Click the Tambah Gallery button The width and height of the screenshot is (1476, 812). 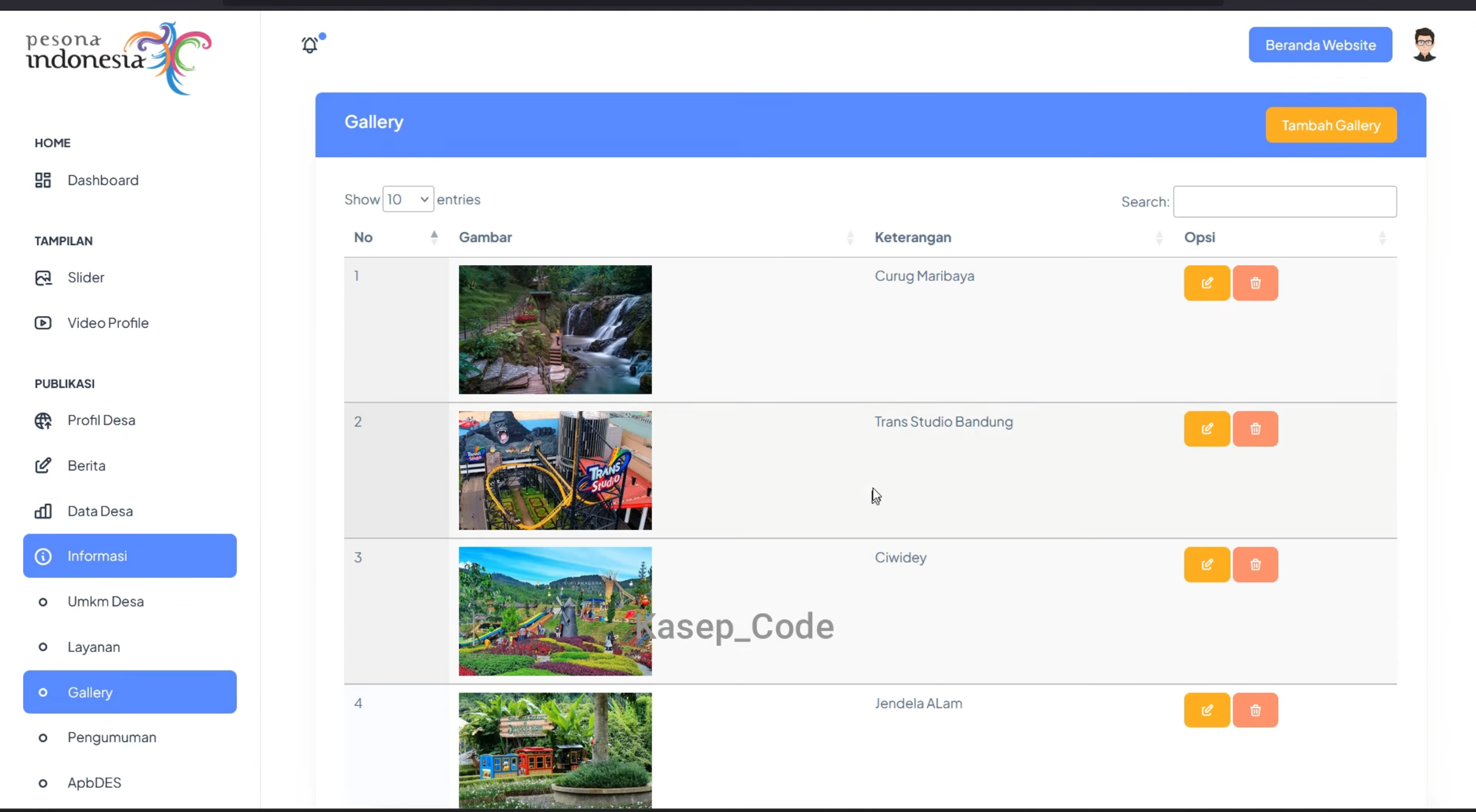(x=1331, y=125)
